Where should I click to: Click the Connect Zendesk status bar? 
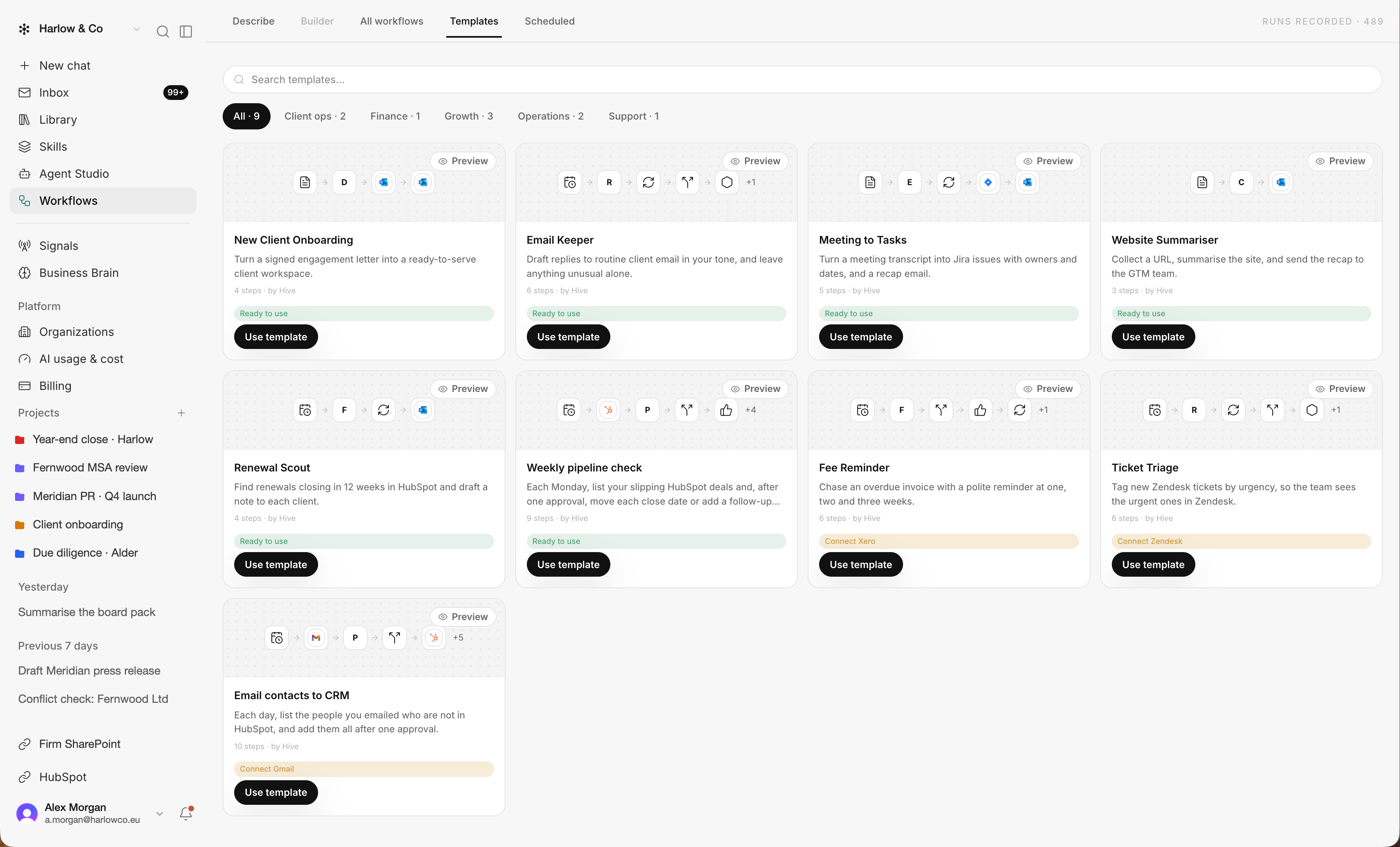point(1241,541)
